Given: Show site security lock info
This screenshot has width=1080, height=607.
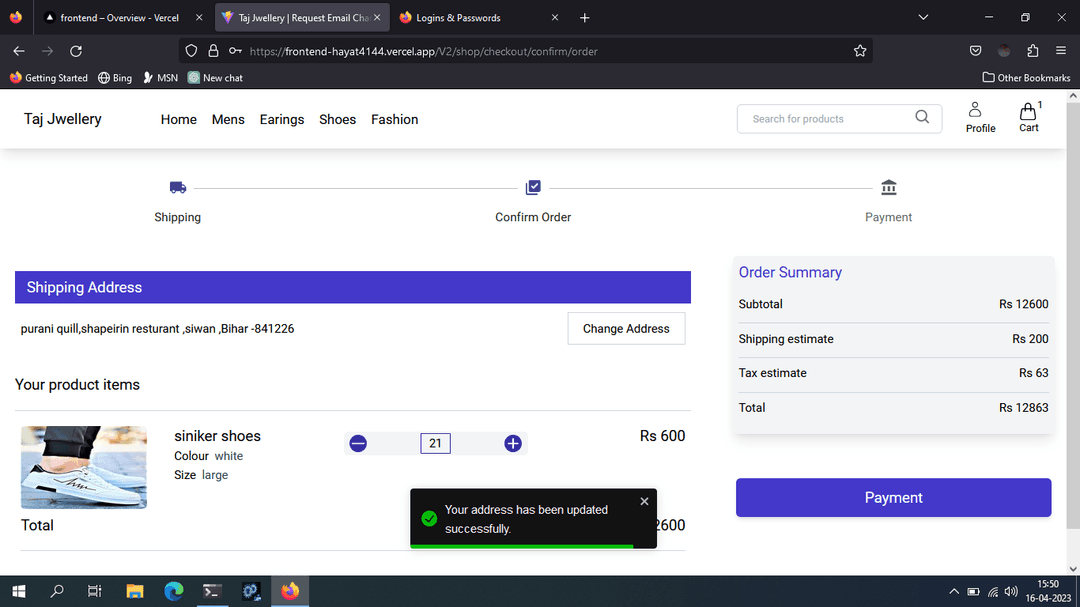Looking at the screenshot, I should click(214, 51).
